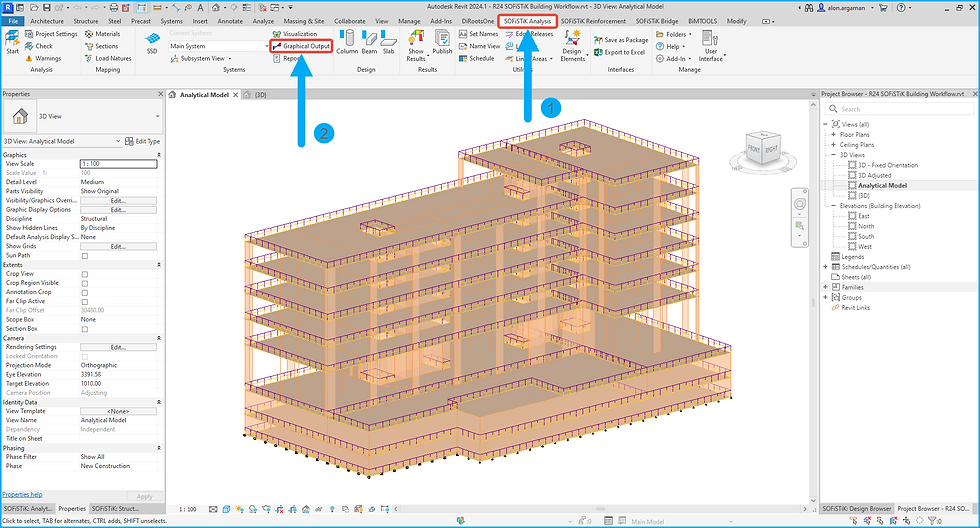This screenshot has height=528, width=980.
Task: Open Set Names utility
Action: 479,34
